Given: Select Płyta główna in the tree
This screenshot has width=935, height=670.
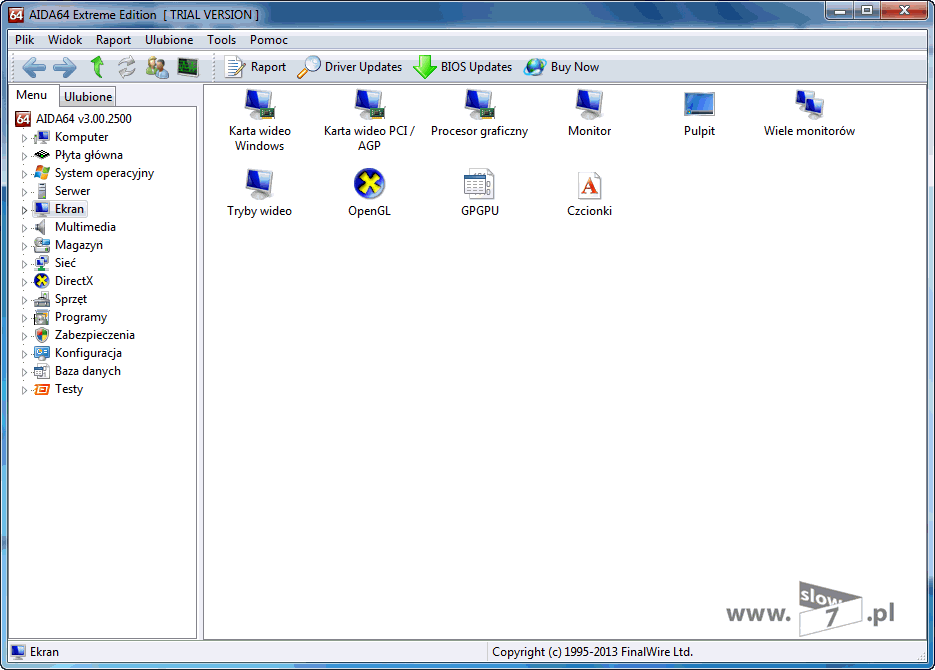Looking at the screenshot, I should click(89, 155).
